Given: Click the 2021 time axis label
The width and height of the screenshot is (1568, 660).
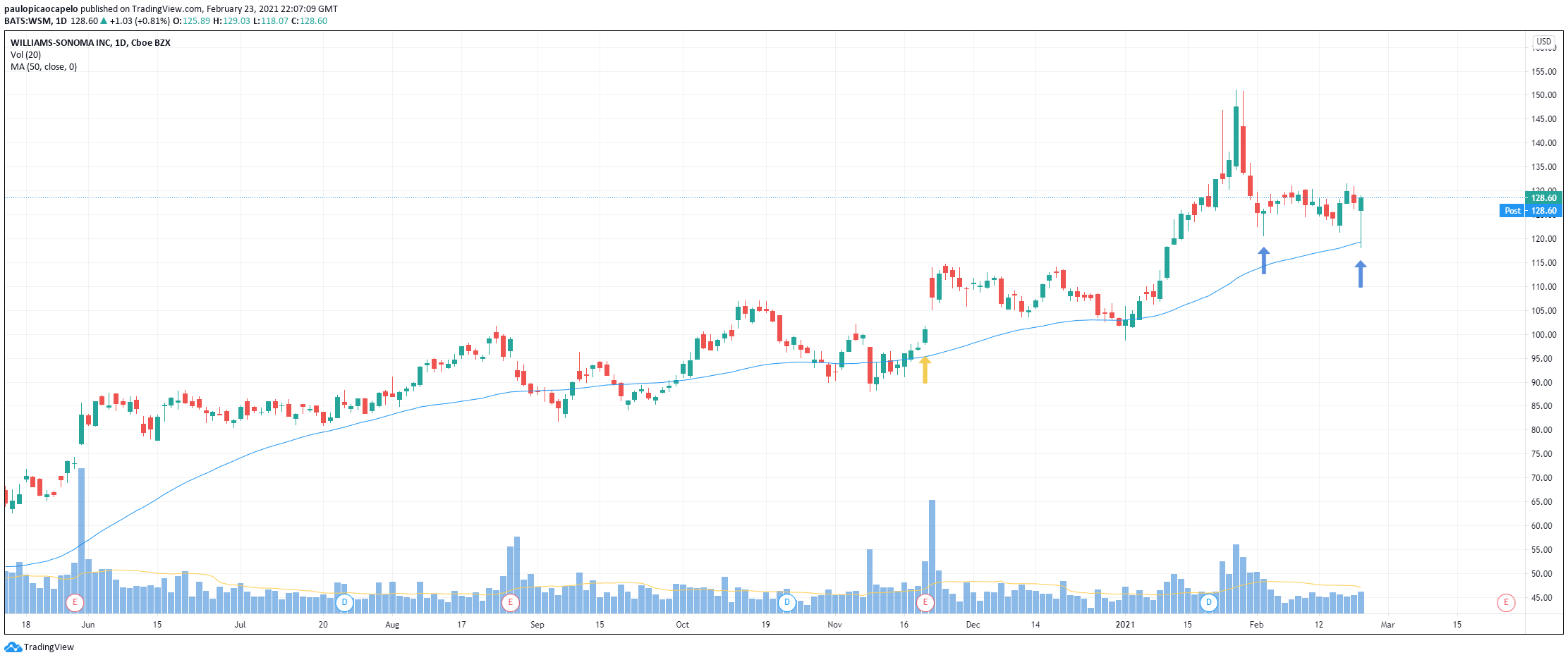Looking at the screenshot, I should pyautogui.click(x=1125, y=625).
